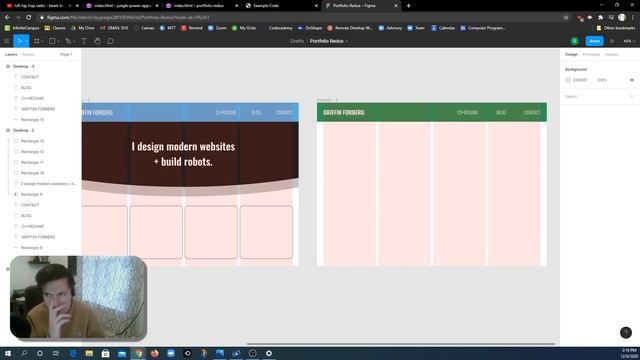This screenshot has width=640, height=360.
Task: Select the Hand tool
Action: (97, 41)
